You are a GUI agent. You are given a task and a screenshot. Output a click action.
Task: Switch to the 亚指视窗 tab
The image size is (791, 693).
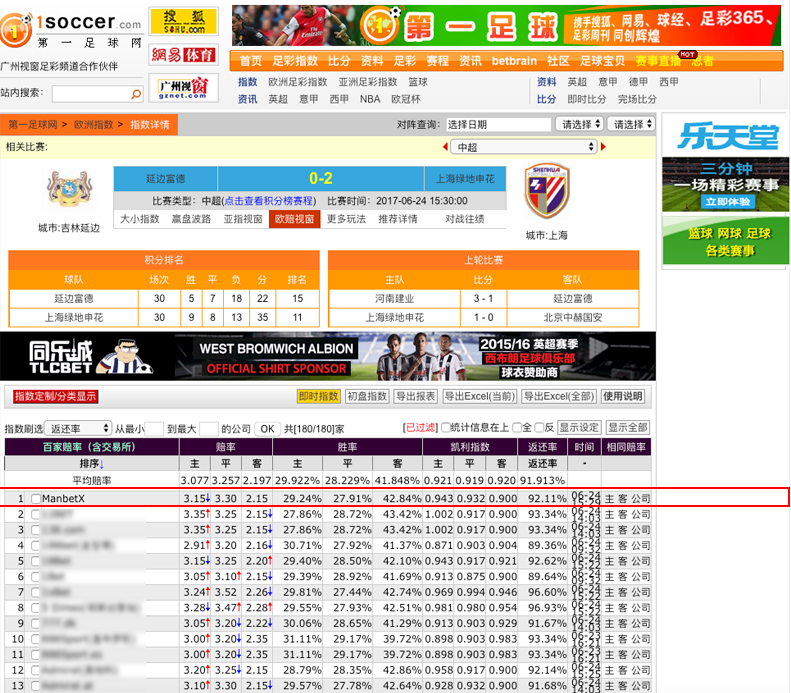click(242, 219)
